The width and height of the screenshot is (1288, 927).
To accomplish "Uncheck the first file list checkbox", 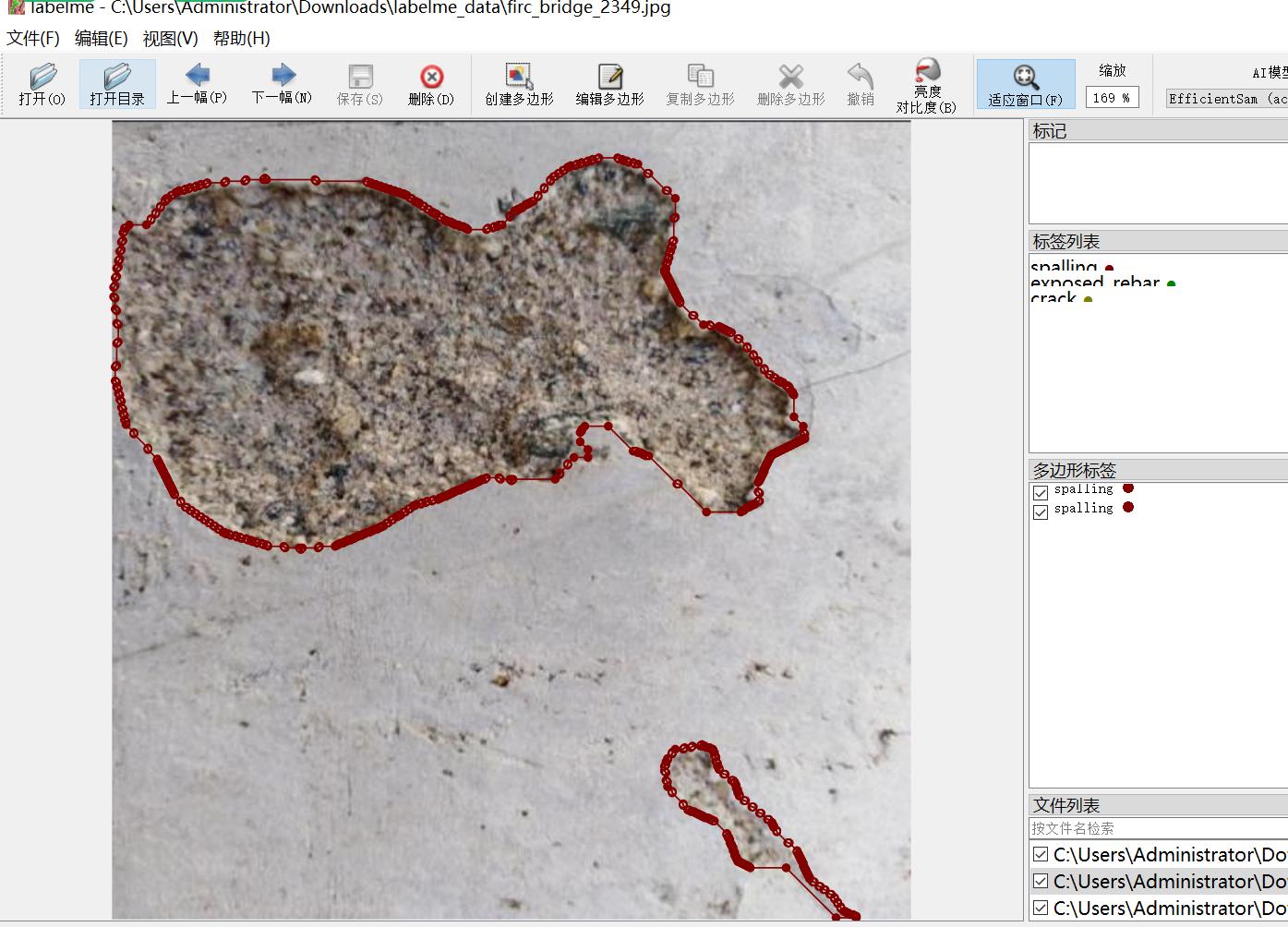I will tap(1041, 854).
